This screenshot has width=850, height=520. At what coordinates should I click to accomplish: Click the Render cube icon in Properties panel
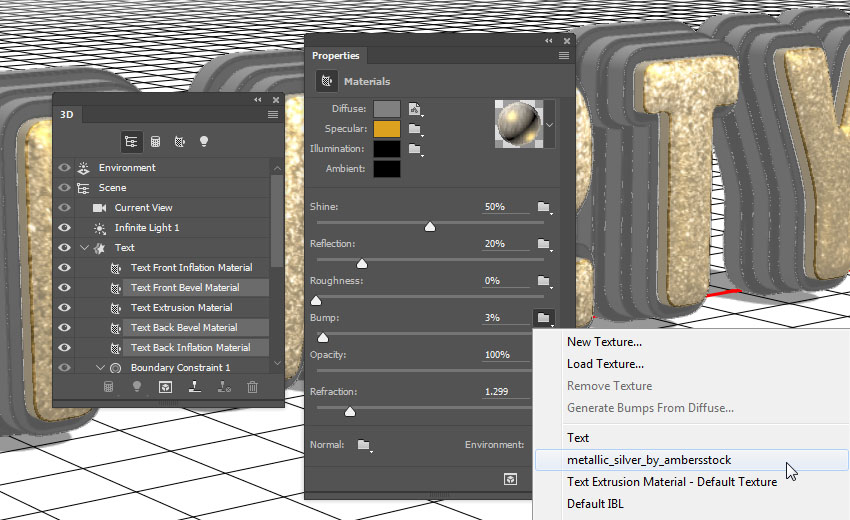(x=510, y=480)
